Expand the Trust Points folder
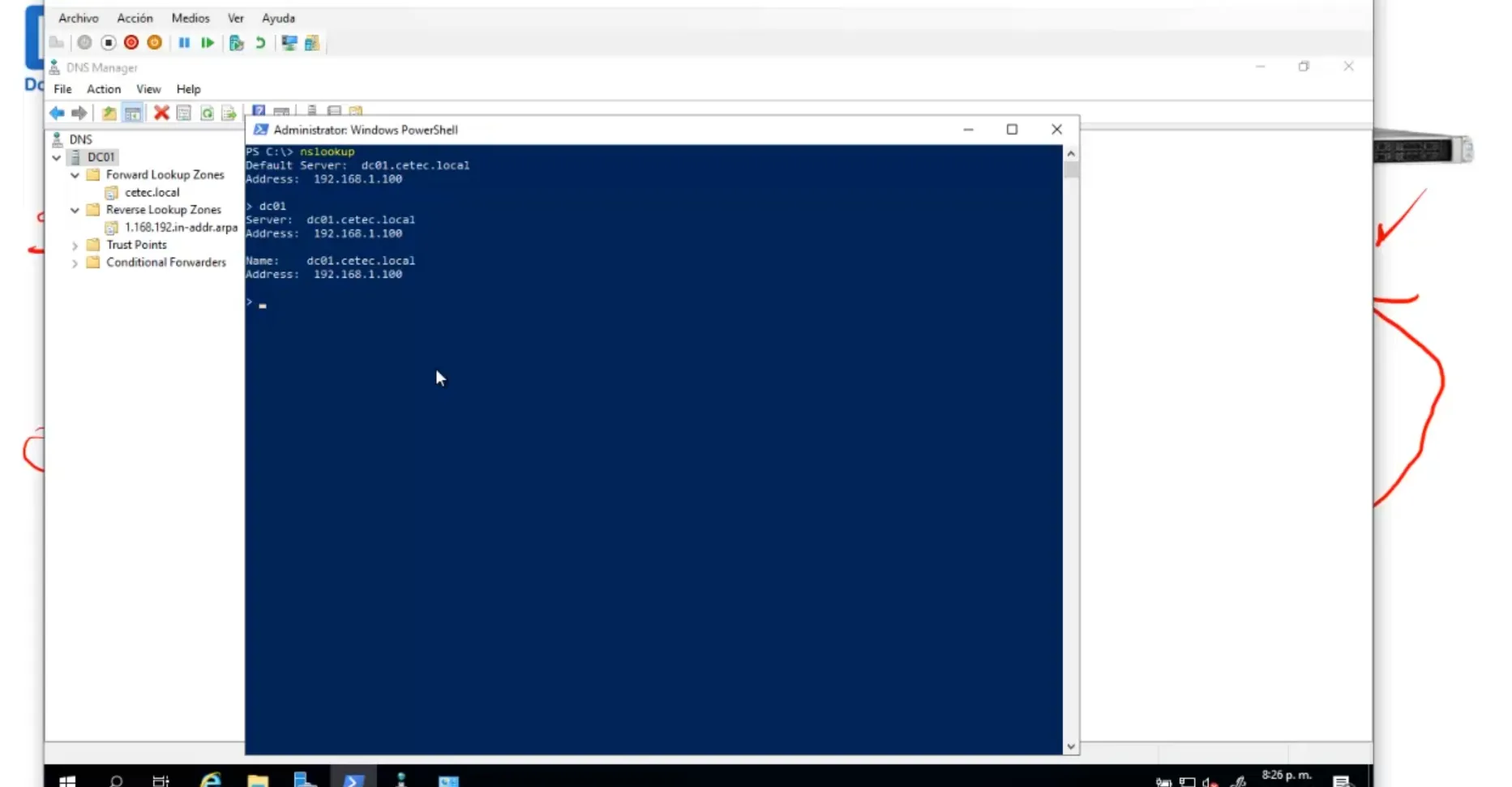This screenshot has width=1512, height=787. (x=75, y=245)
